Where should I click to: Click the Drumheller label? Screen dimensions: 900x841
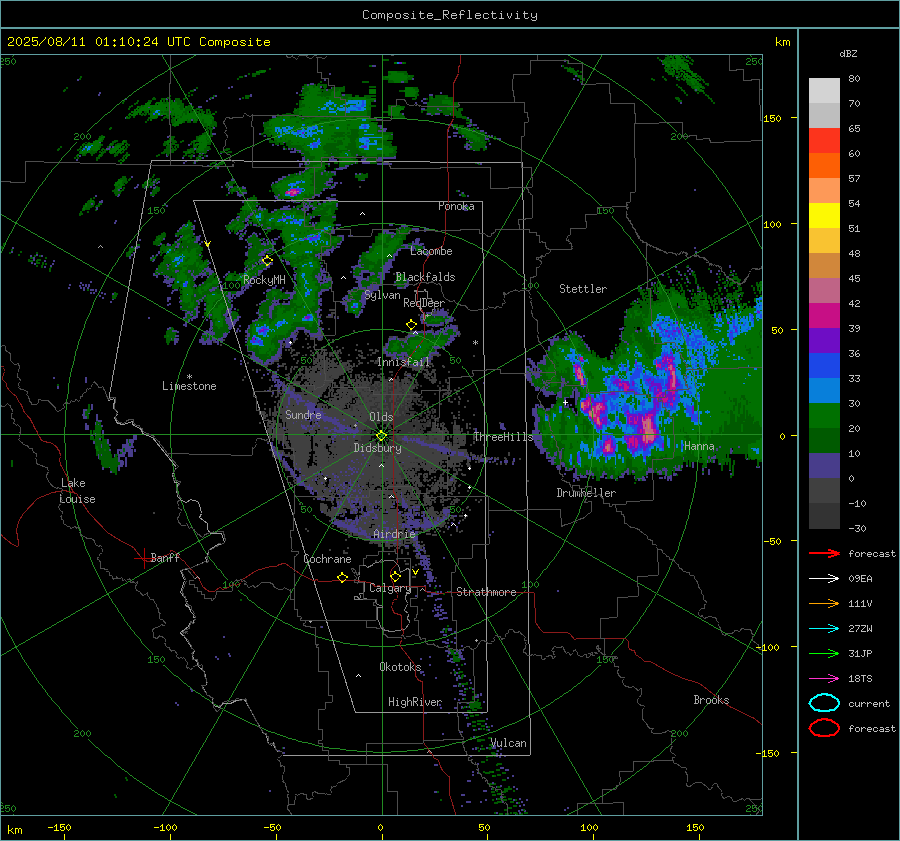click(586, 493)
